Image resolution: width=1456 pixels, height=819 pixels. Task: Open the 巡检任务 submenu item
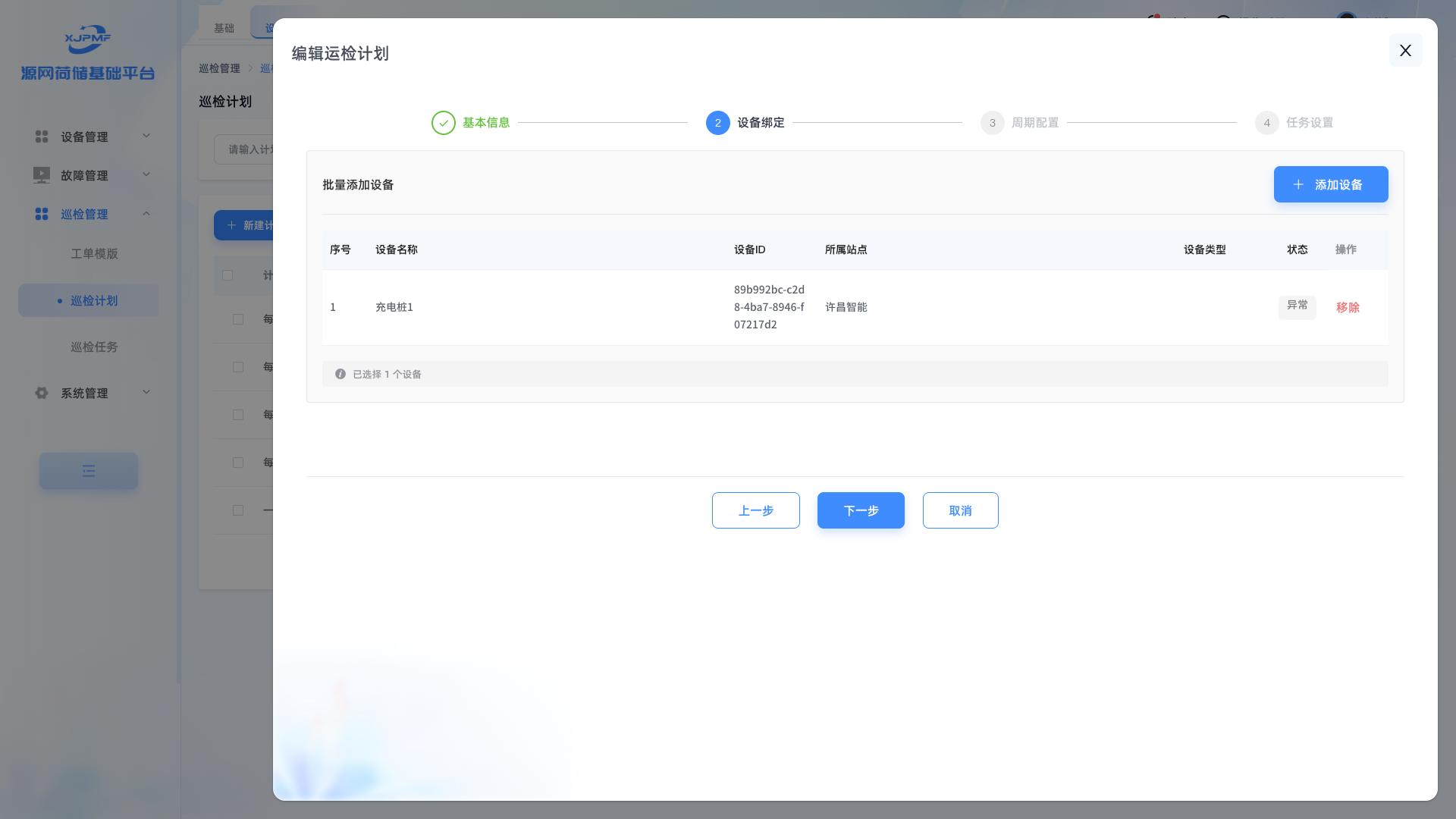[94, 347]
